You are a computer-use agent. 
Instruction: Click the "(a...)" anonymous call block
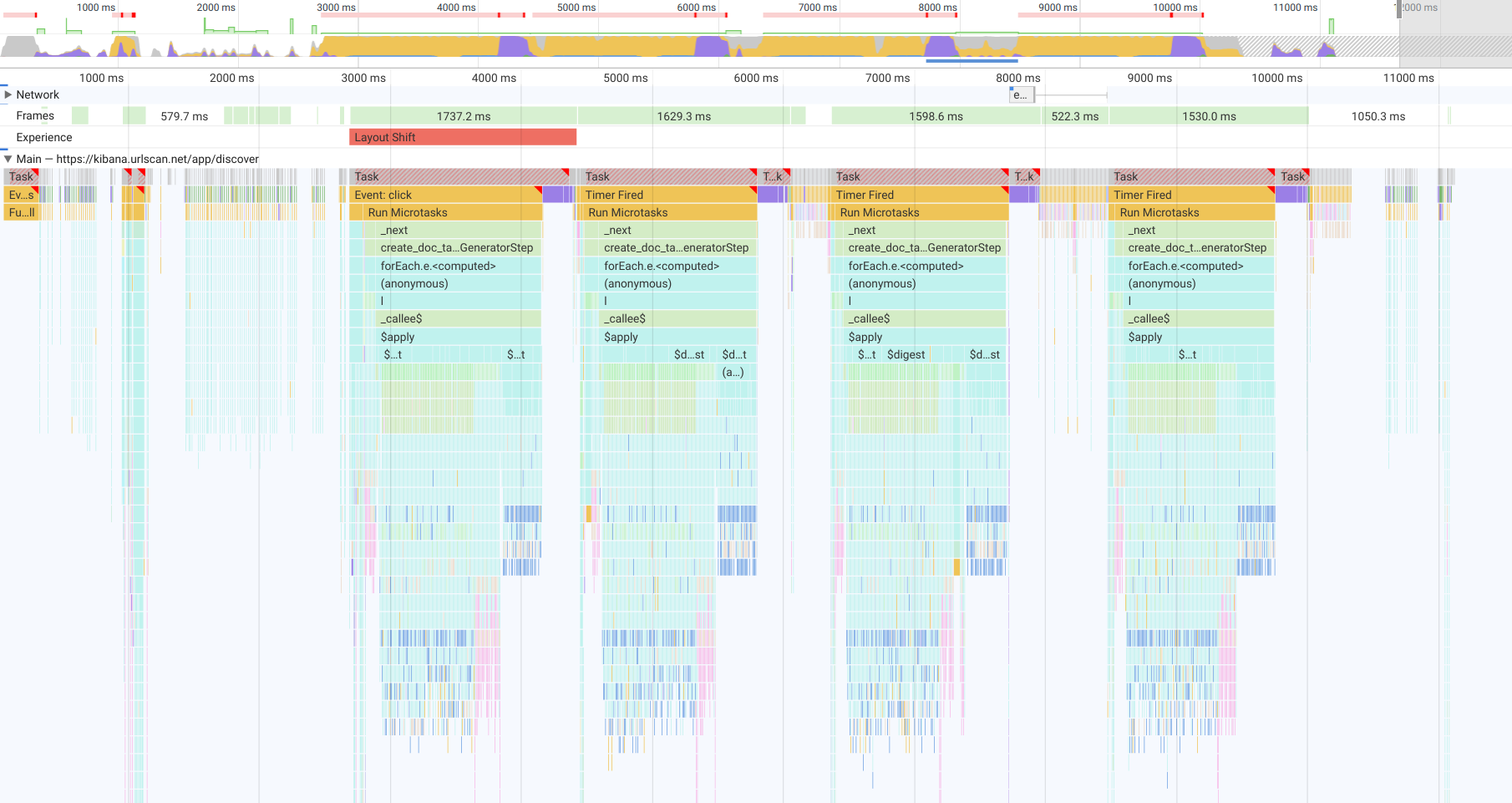(733, 372)
